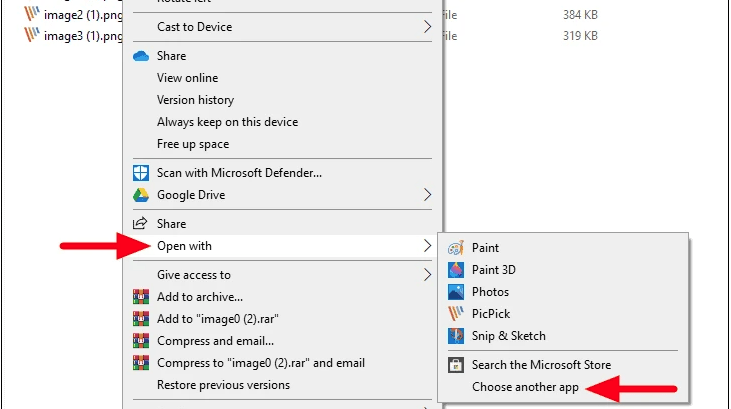731x409 pixels.
Task: Expand the Google Drive submenu arrow
Action: [x=427, y=194]
